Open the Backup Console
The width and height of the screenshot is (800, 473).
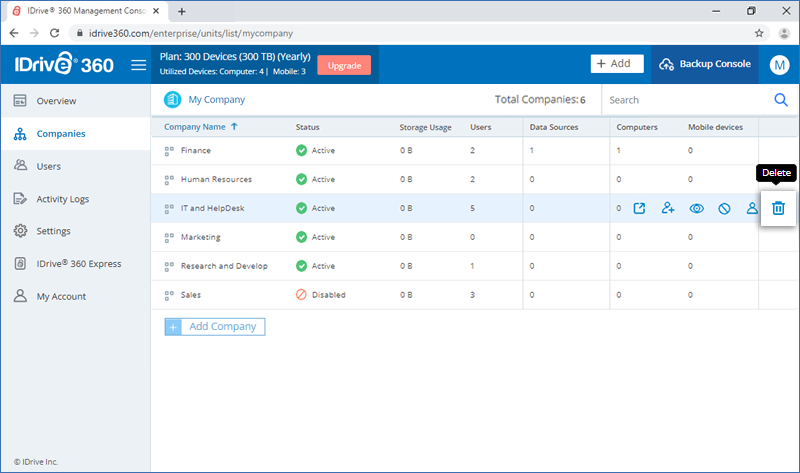coord(705,64)
